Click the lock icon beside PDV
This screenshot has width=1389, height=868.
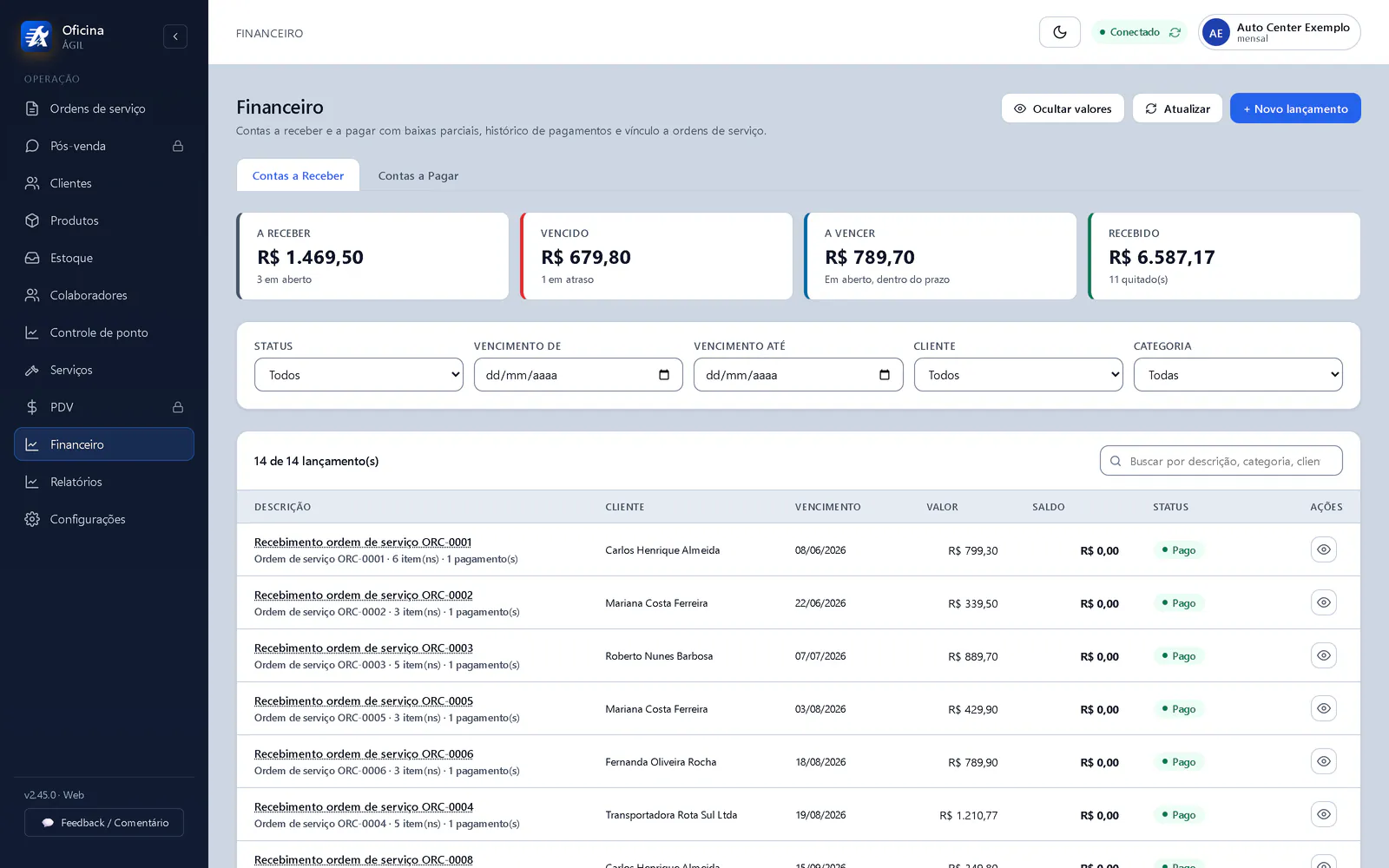(x=178, y=407)
